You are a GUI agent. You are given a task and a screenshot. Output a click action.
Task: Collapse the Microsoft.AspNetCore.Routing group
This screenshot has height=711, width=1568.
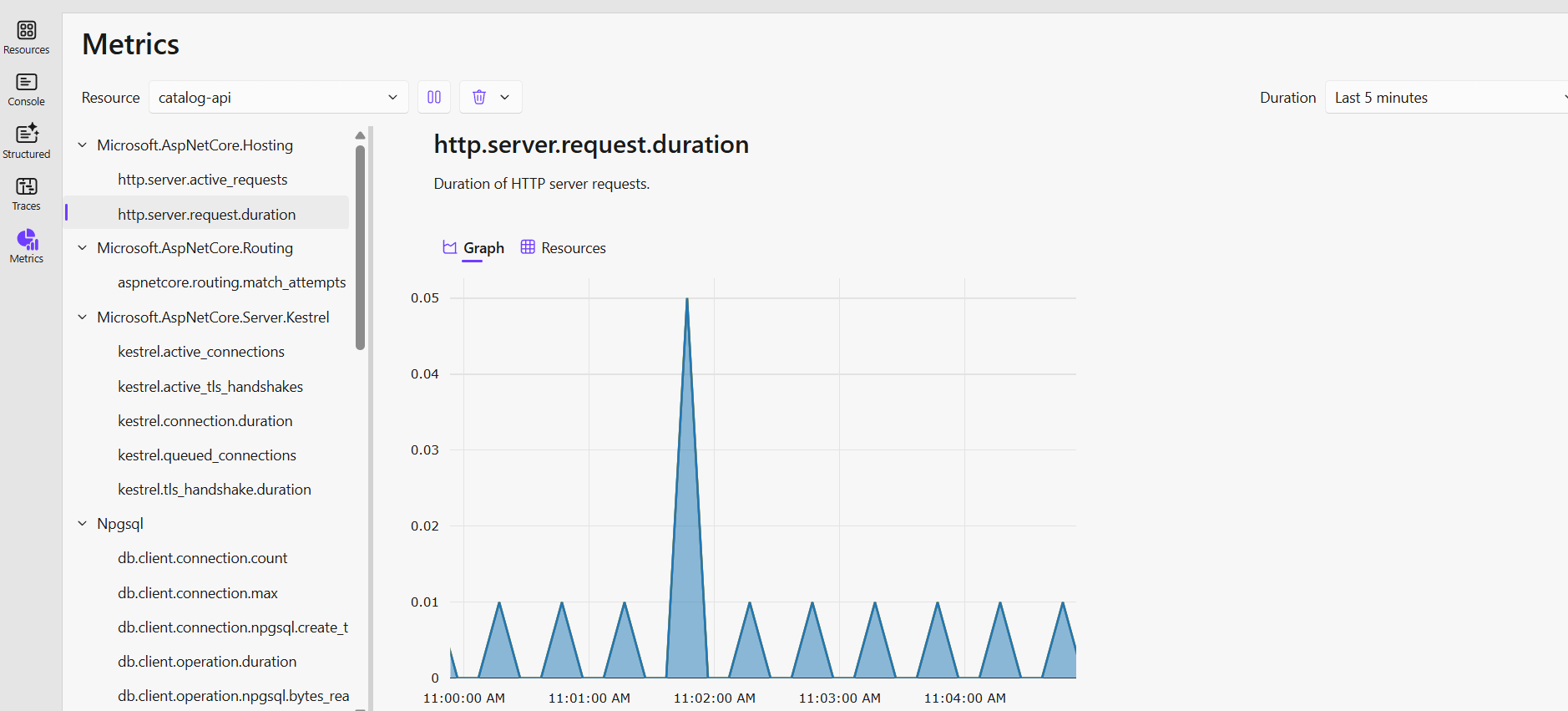(x=83, y=248)
